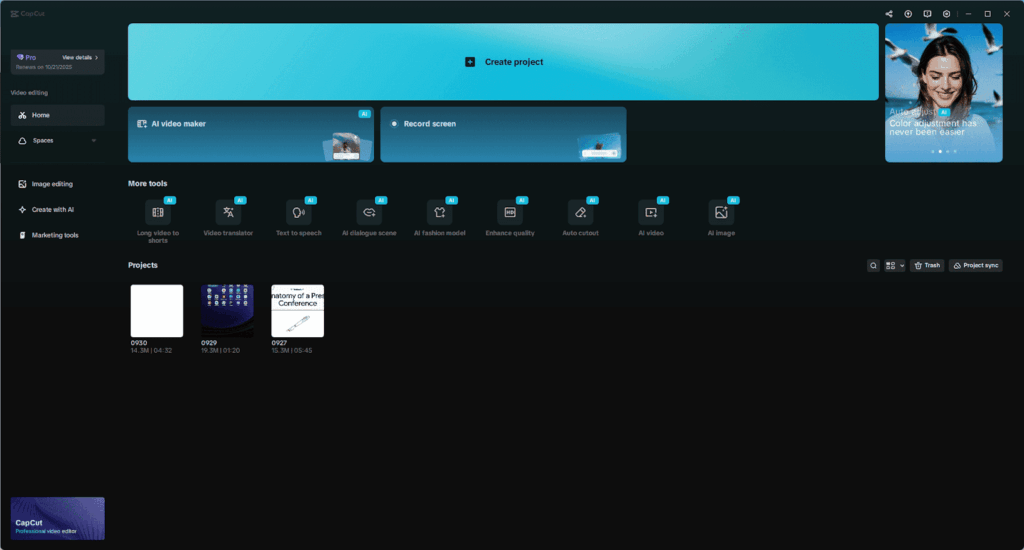
Task: Open the hexagon settings icon in title bar
Action: [946, 14]
